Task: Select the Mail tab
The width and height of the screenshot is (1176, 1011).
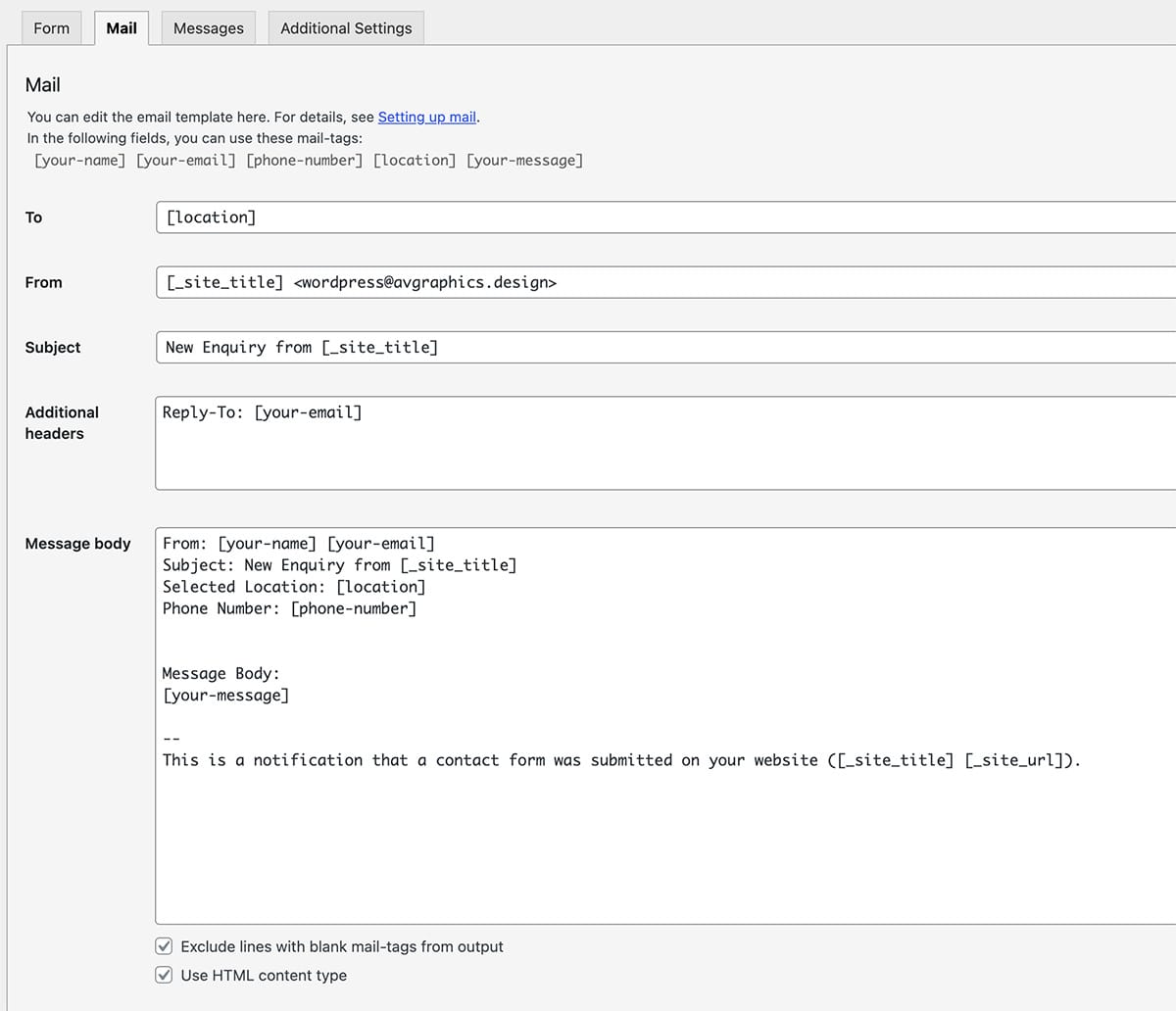Action: coord(122,28)
